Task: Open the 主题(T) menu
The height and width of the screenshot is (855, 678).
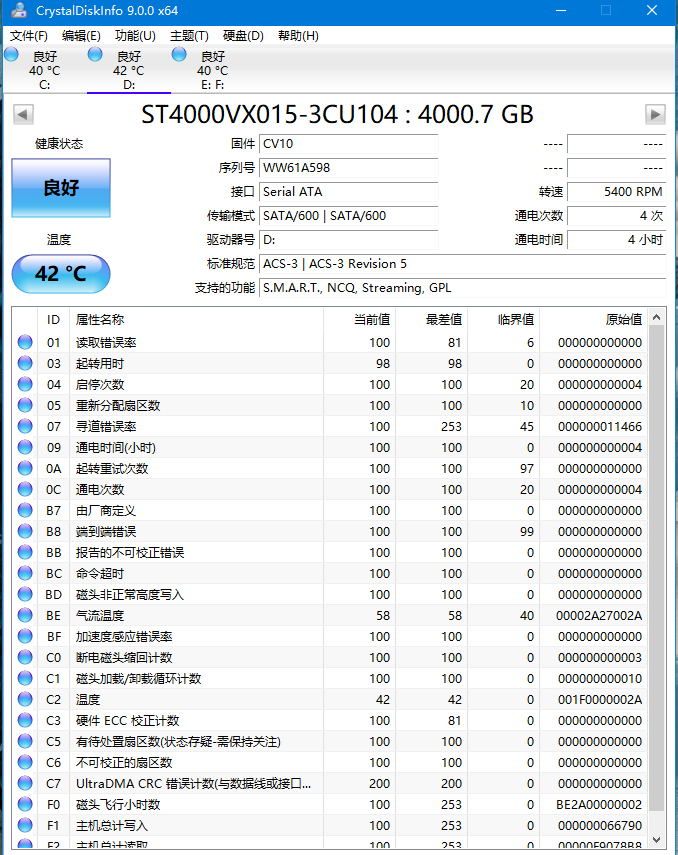Action: pyautogui.click(x=189, y=36)
